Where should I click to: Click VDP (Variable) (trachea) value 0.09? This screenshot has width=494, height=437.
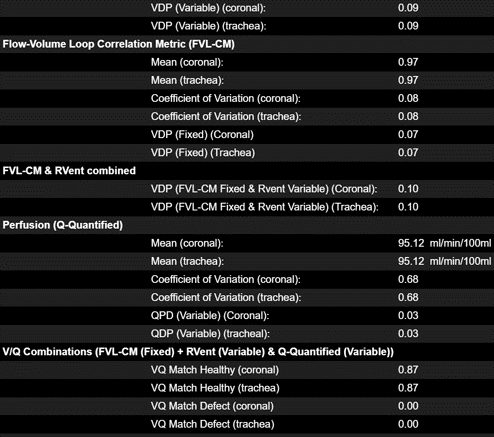click(408, 26)
